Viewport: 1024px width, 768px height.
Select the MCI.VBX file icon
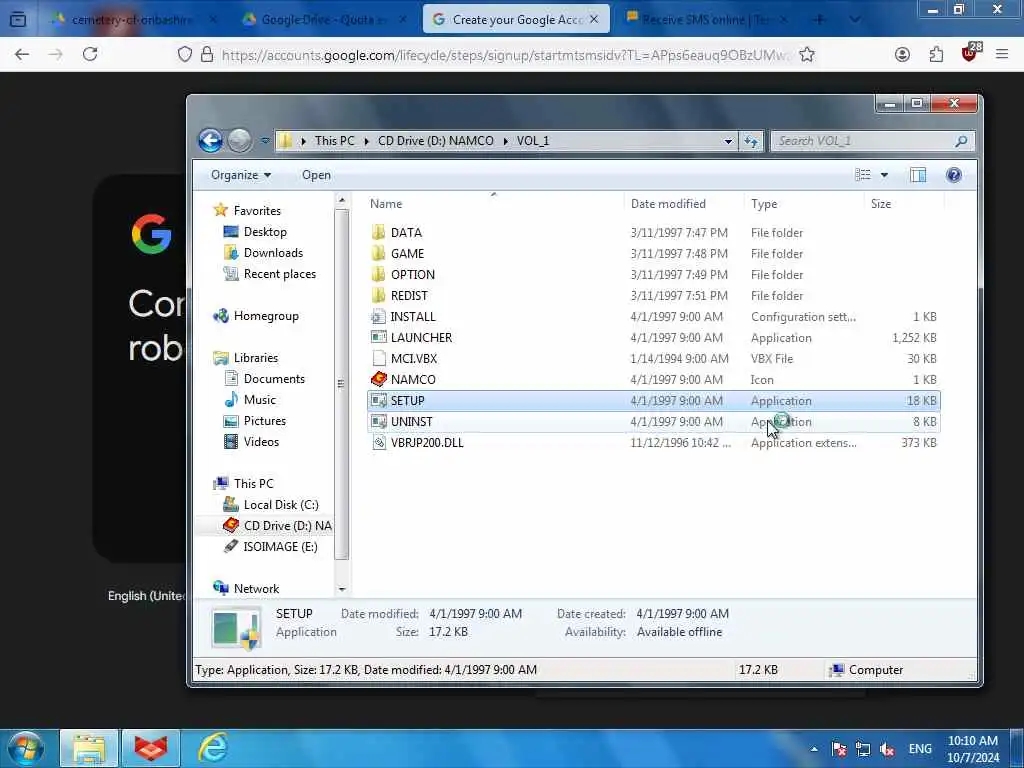pos(379,359)
